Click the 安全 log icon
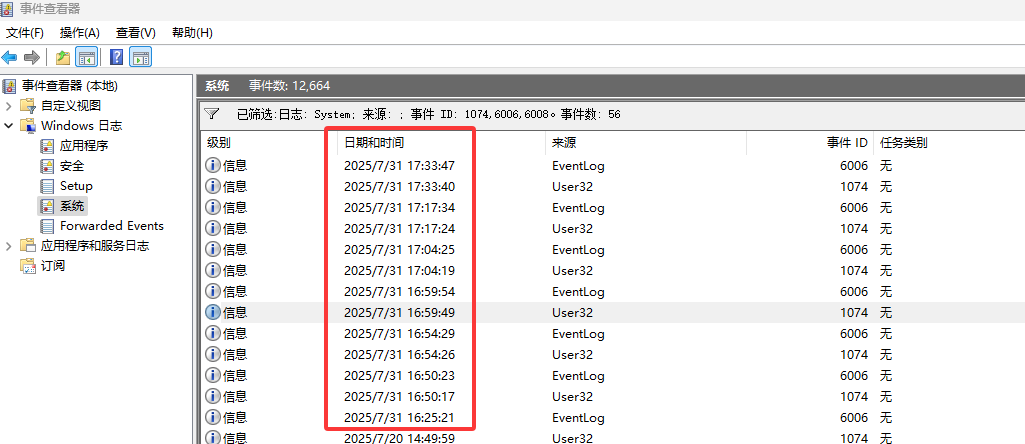 coord(47,166)
